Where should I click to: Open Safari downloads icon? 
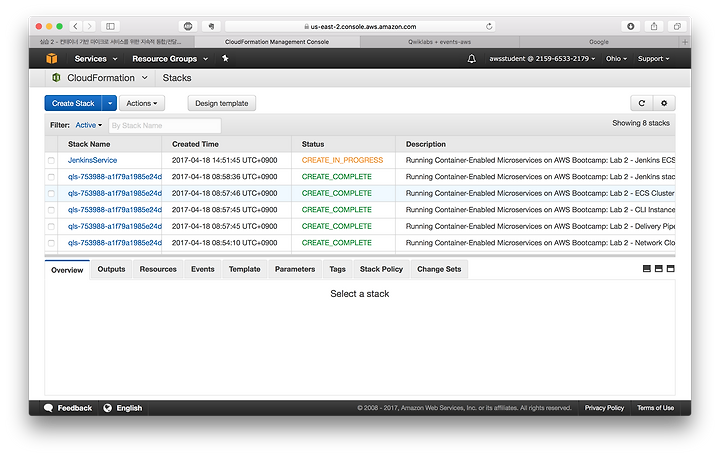point(630,26)
